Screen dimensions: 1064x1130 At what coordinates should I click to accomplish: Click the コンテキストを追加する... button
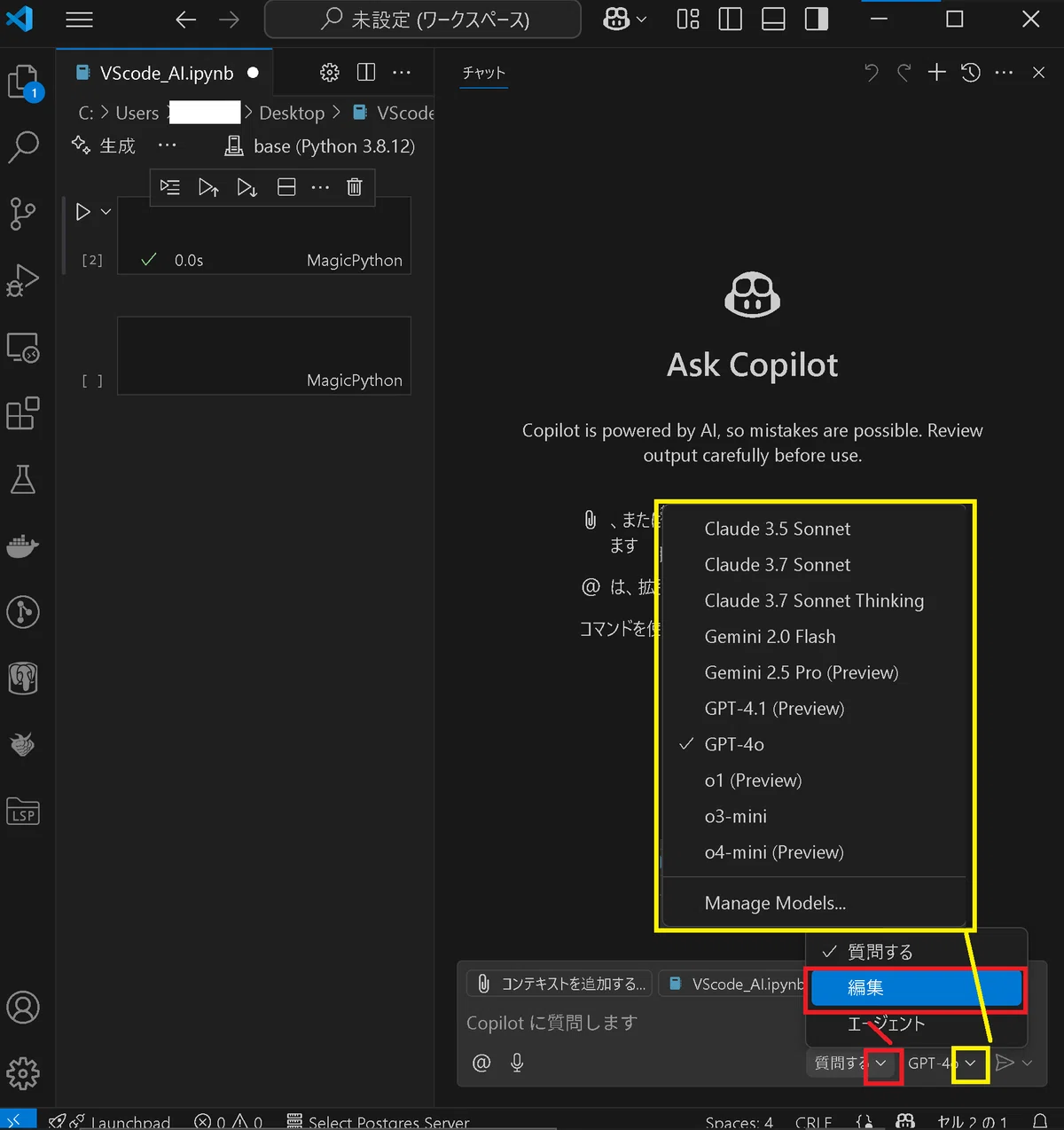tap(560, 984)
